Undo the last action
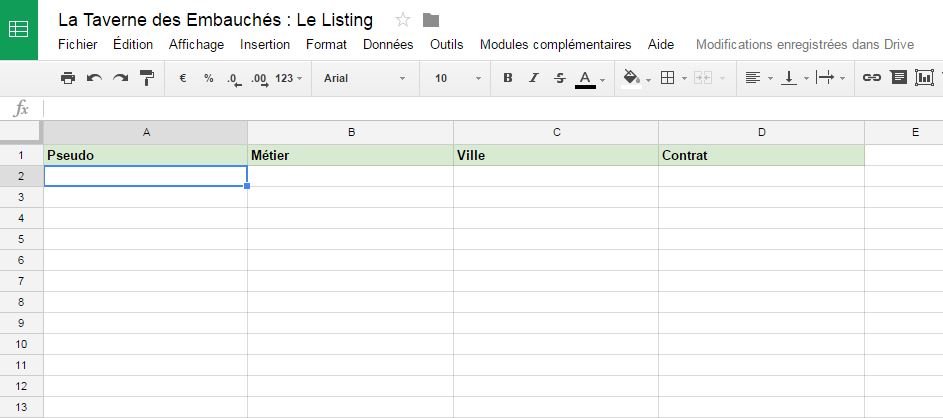The width and height of the screenshot is (943, 418). tap(94, 78)
